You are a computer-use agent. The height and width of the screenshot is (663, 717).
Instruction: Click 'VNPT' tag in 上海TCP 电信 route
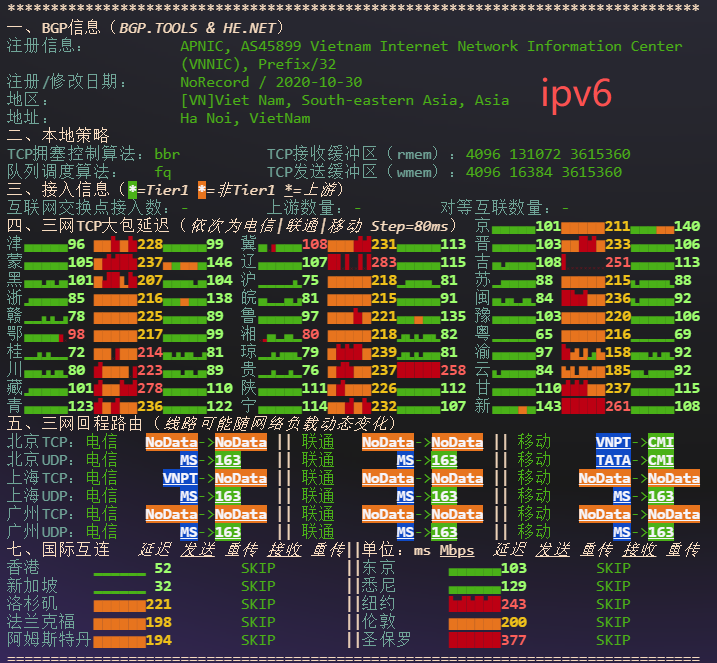pyautogui.click(x=180, y=478)
